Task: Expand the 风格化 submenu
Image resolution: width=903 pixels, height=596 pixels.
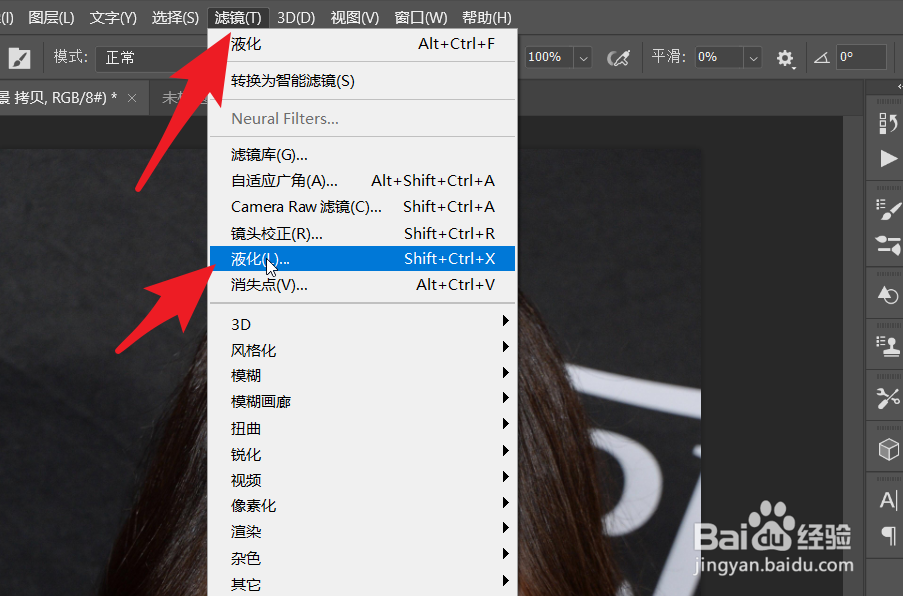Action: click(362, 350)
